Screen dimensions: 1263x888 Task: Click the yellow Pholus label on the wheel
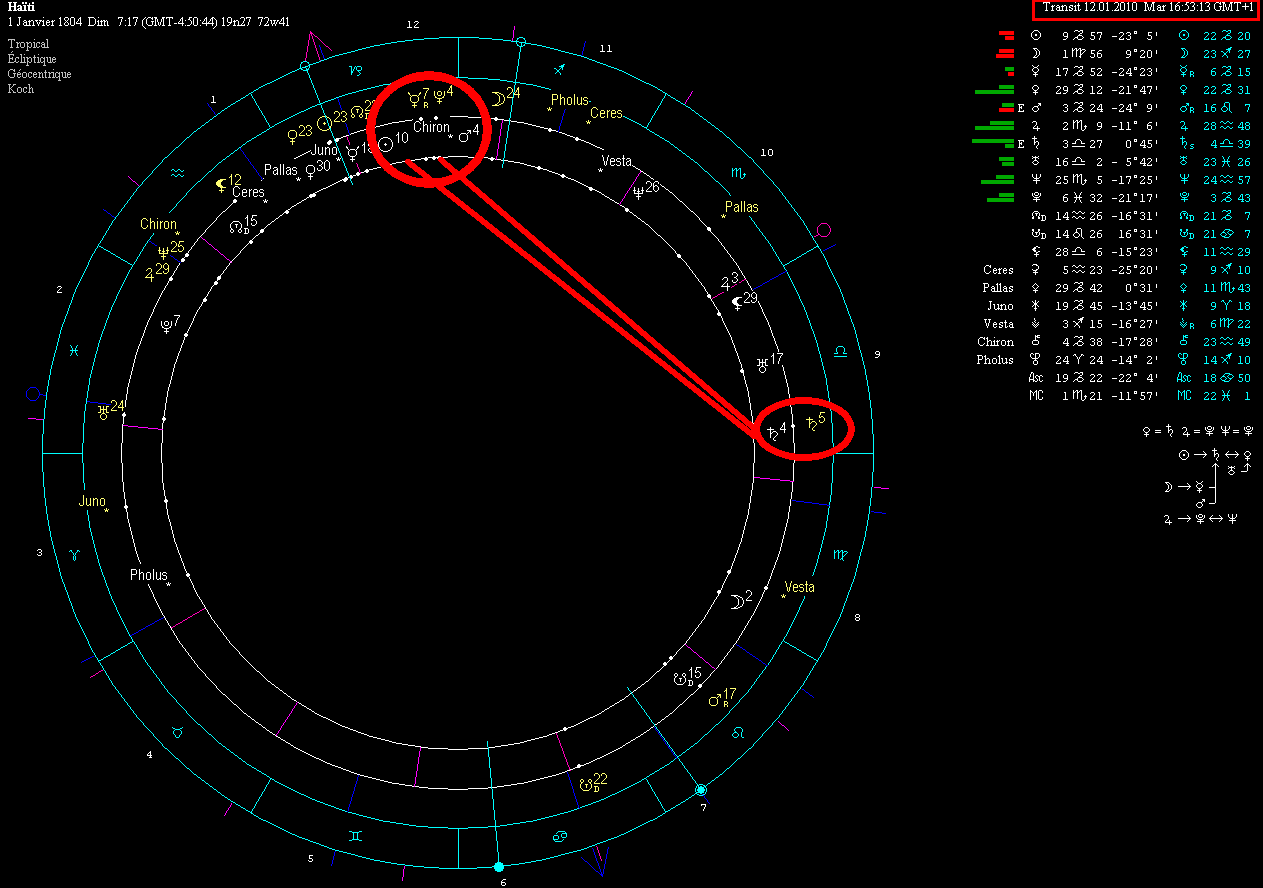[570, 100]
